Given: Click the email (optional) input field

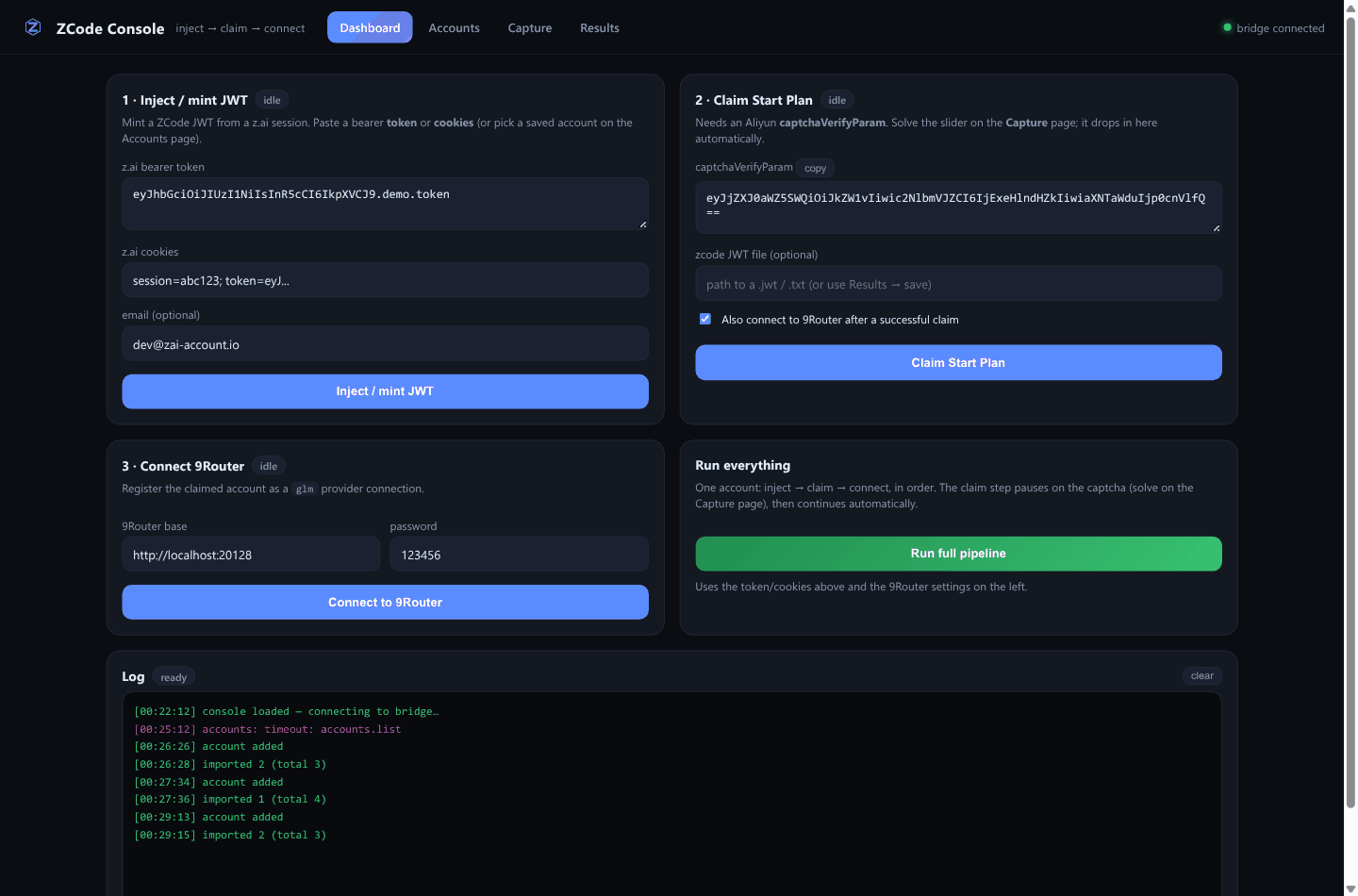Looking at the screenshot, I should tap(385, 343).
